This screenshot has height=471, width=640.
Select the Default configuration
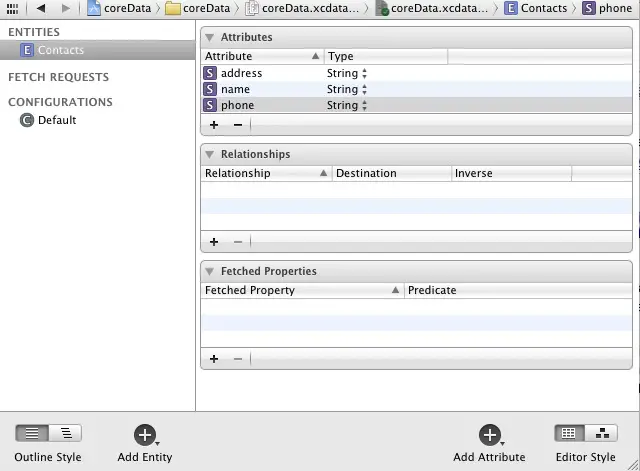(57, 120)
